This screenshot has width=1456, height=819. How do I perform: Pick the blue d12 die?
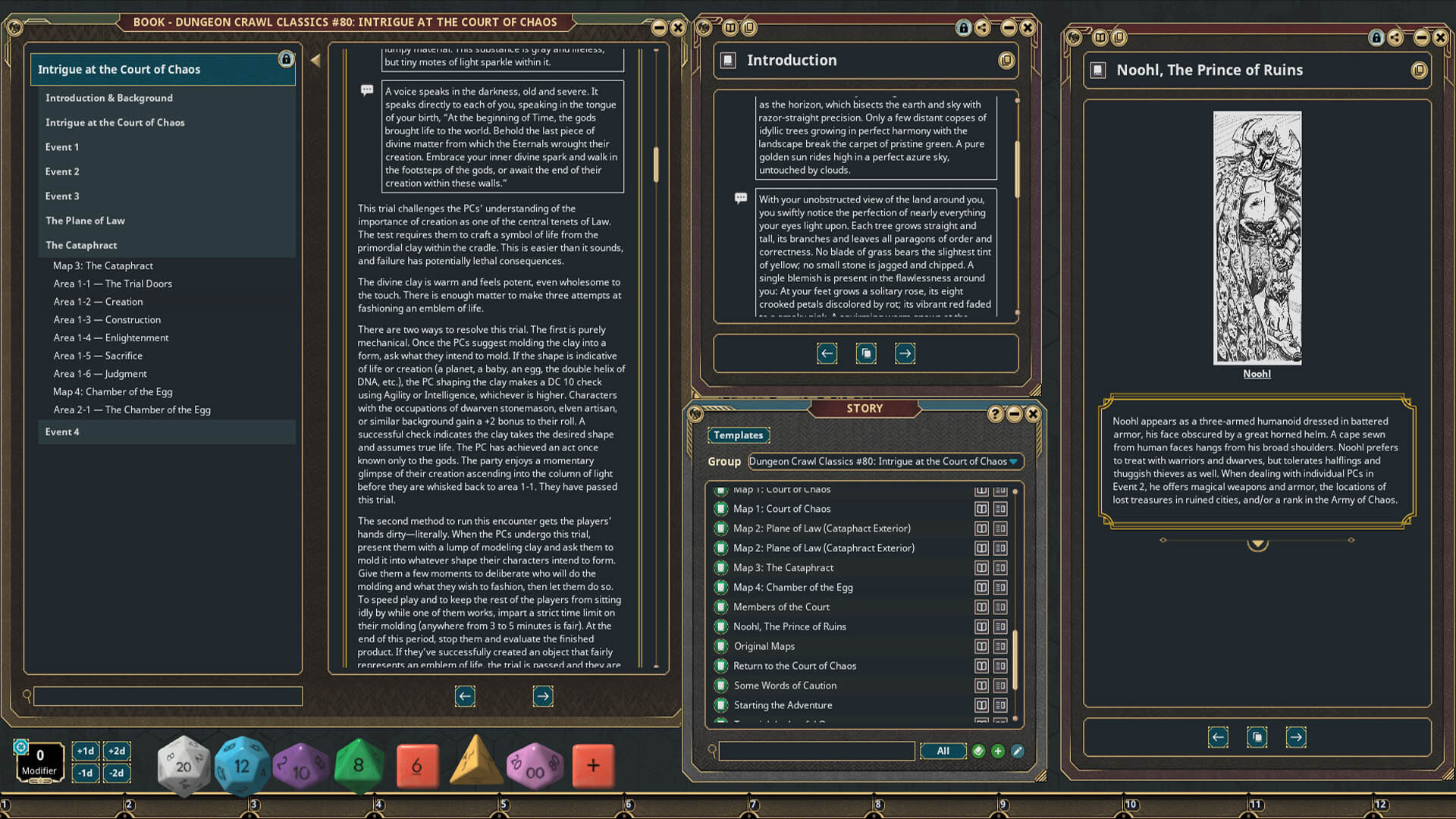tap(241, 765)
